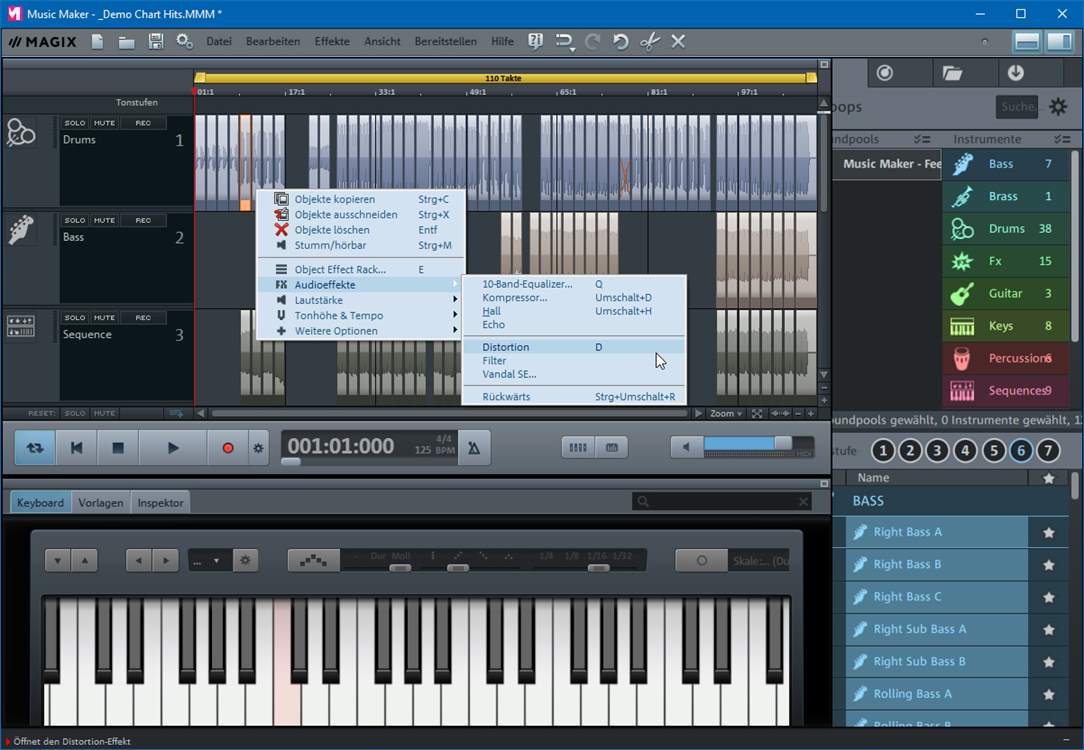Click the Drums track instrument icon
The height and width of the screenshot is (750, 1084).
tap(21, 132)
